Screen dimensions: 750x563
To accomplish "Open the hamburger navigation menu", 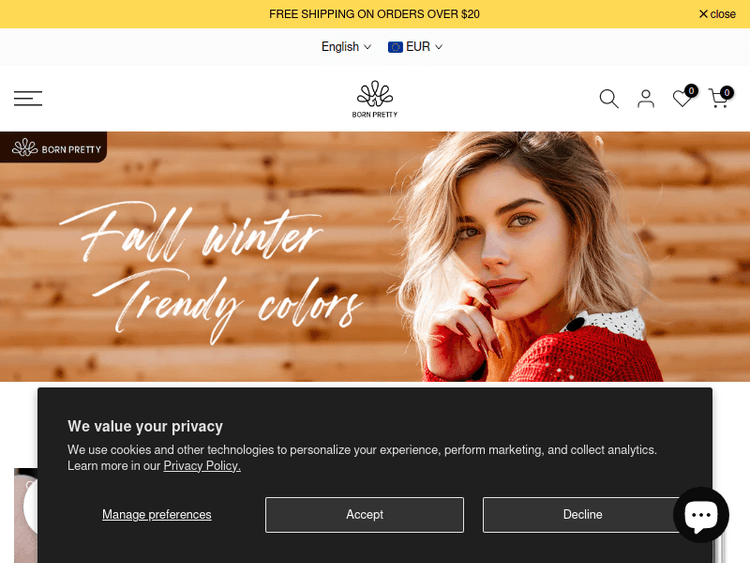I will tap(28, 99).
